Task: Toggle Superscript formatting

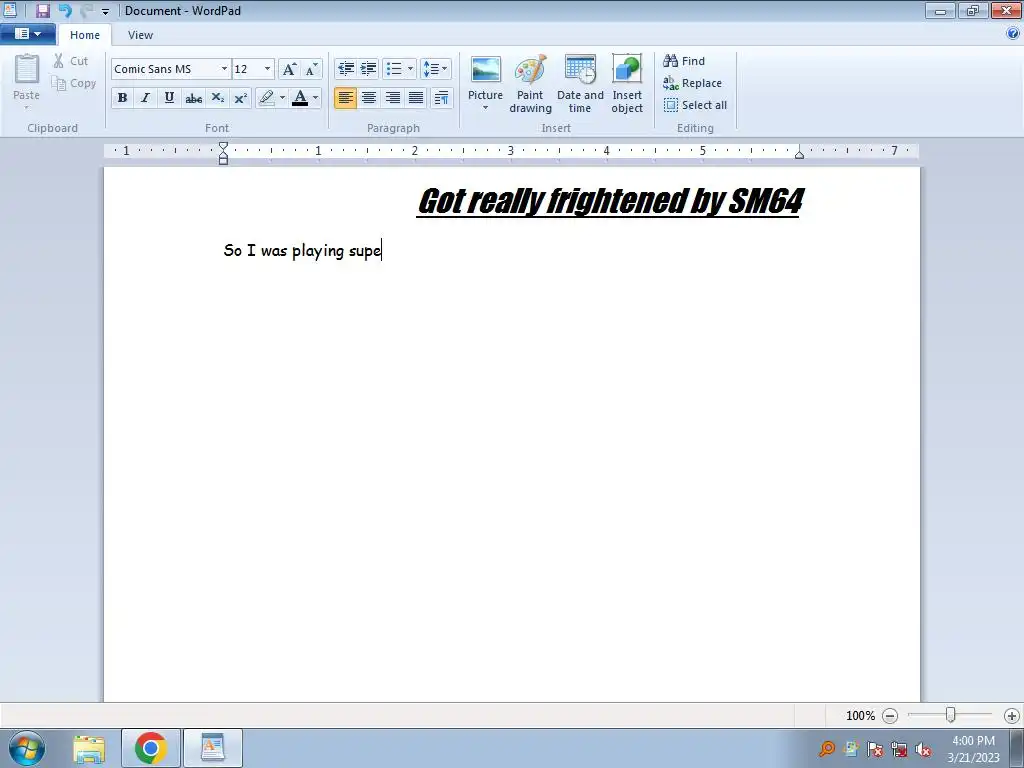Action: 240,98
